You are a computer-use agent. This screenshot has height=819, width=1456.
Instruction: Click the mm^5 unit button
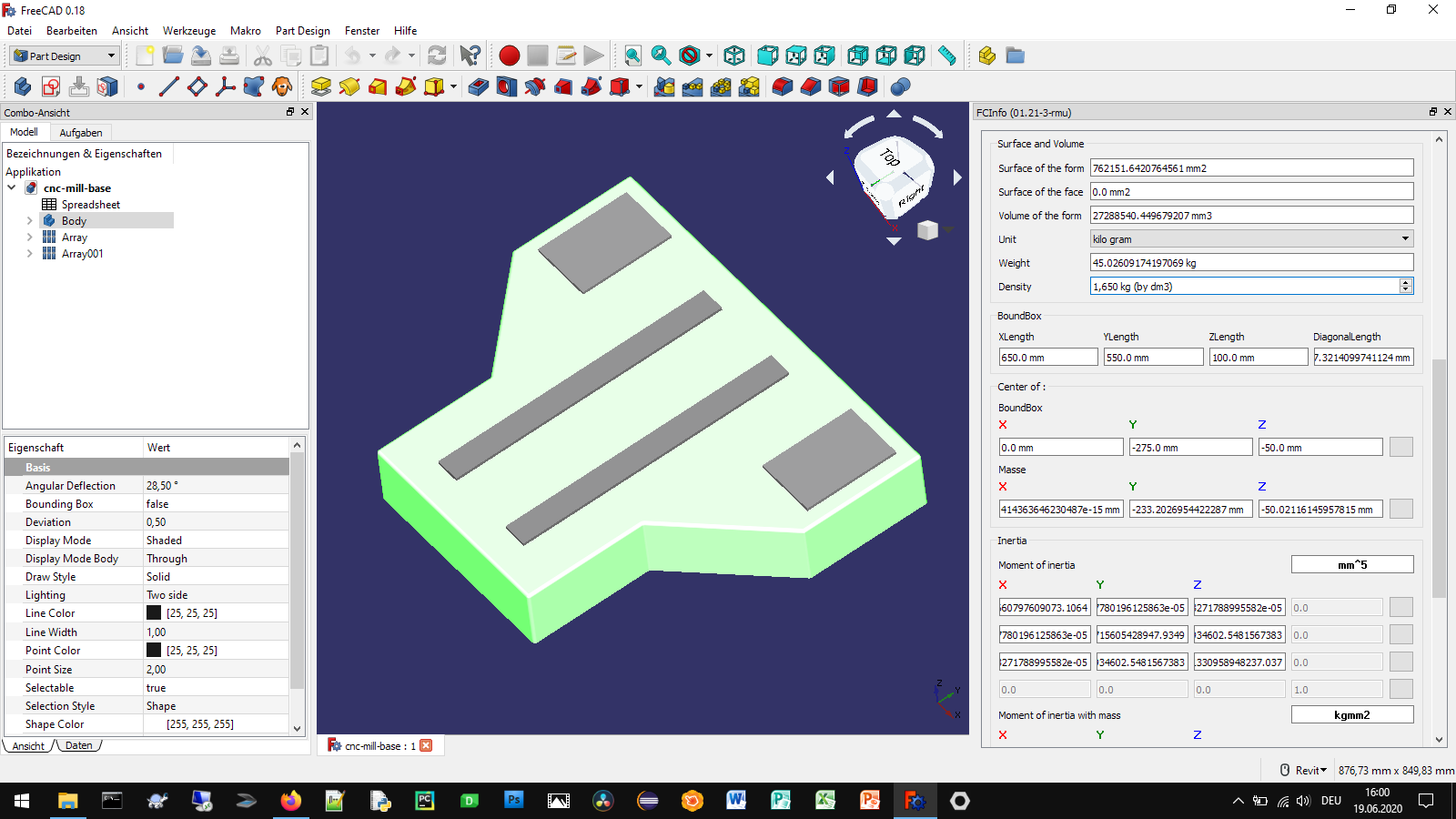coord(1351,565)
